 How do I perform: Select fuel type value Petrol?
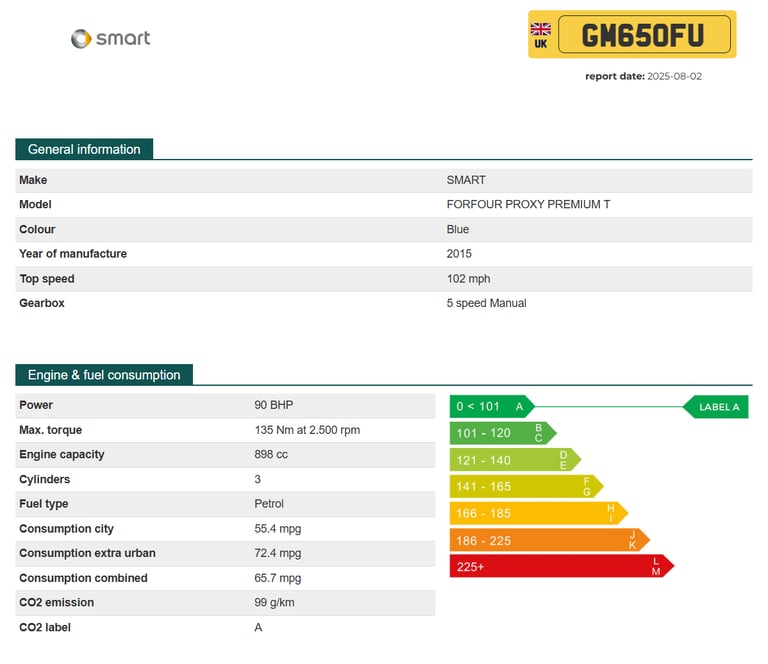point(269,504)
